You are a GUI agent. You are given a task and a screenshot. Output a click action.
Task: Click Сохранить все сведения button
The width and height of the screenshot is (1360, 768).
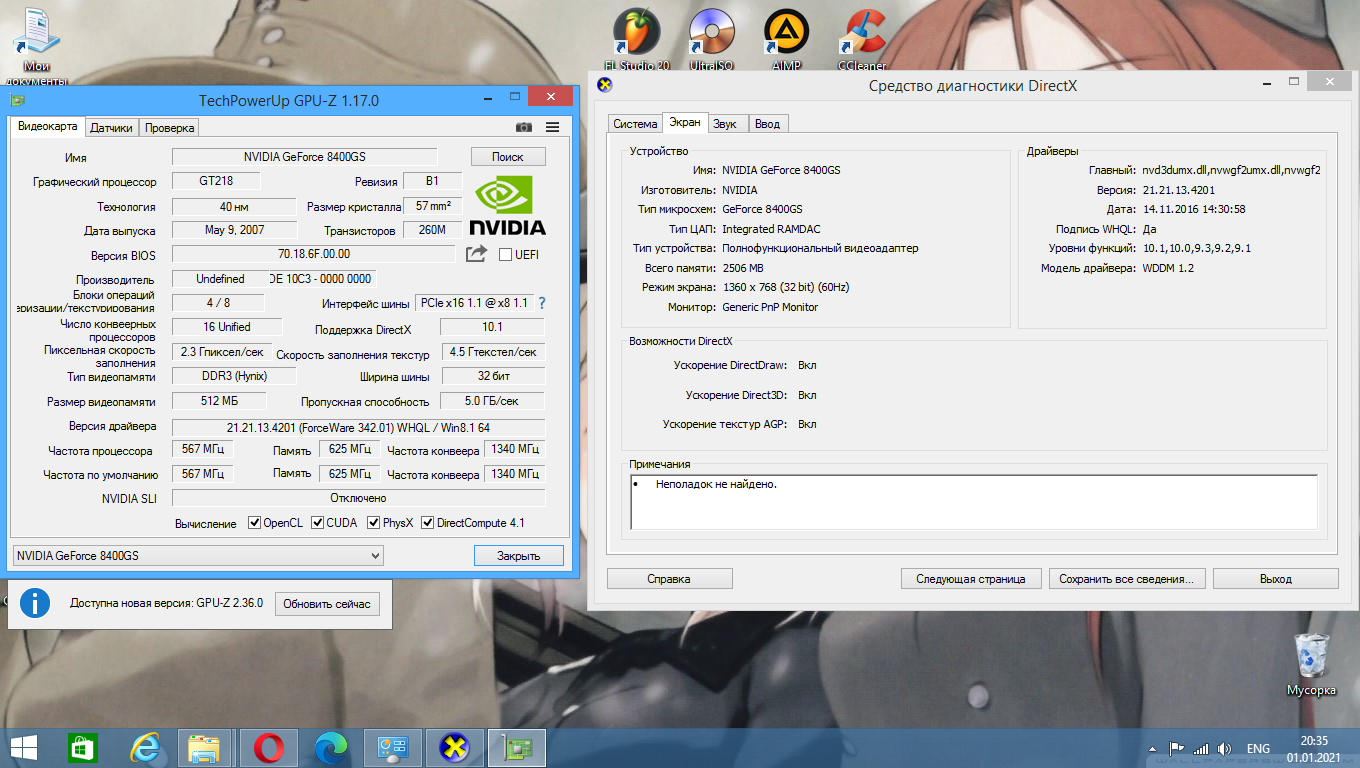(1126, 578)
